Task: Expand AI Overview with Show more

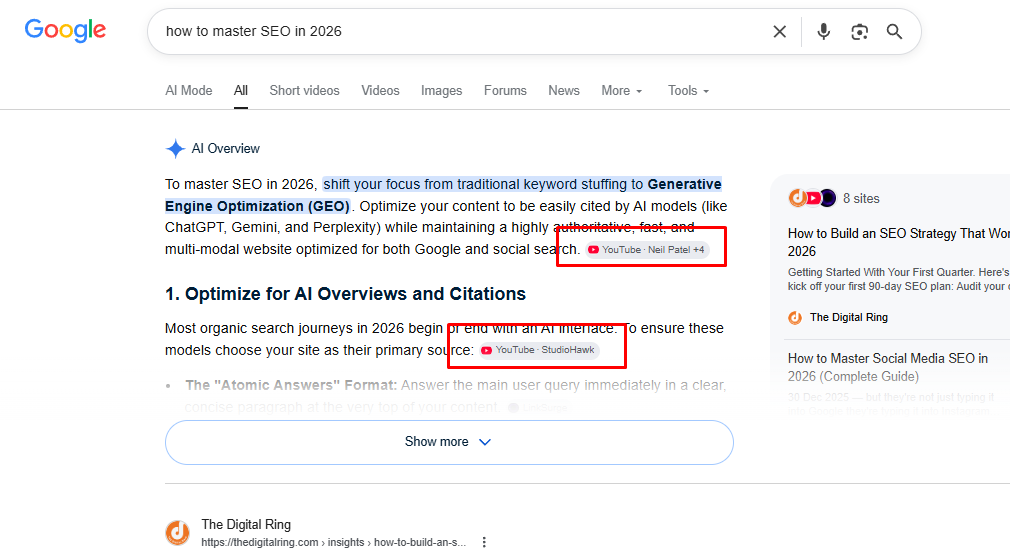Action: (x=449, y=442)
